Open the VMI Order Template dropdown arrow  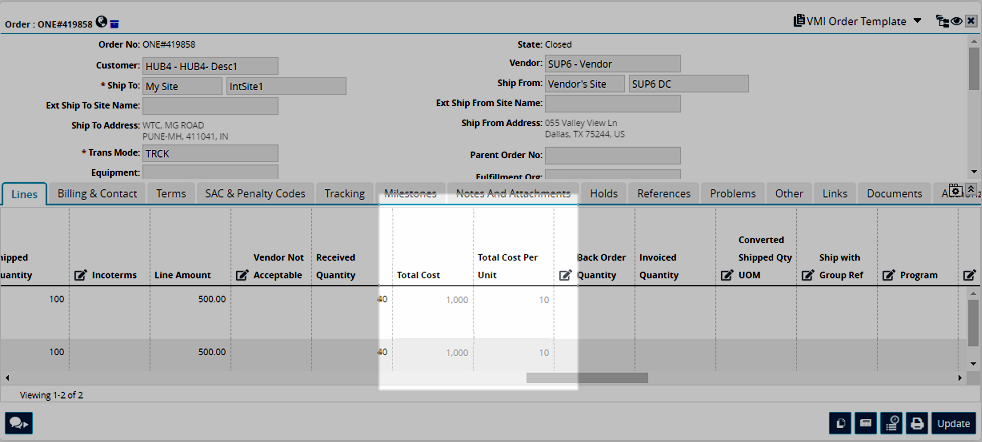pos(917,21)
